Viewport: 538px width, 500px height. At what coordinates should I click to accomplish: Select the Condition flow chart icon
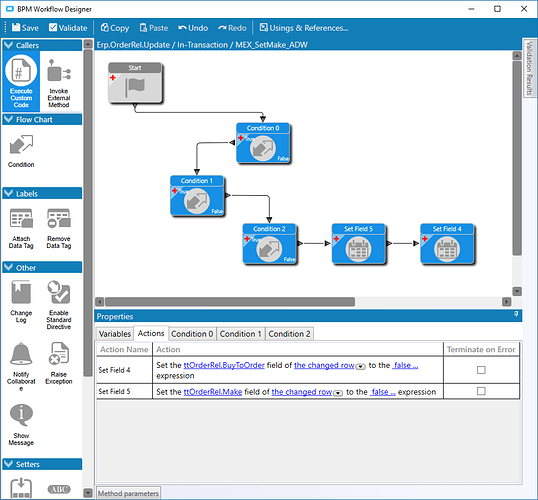(21, 144)
